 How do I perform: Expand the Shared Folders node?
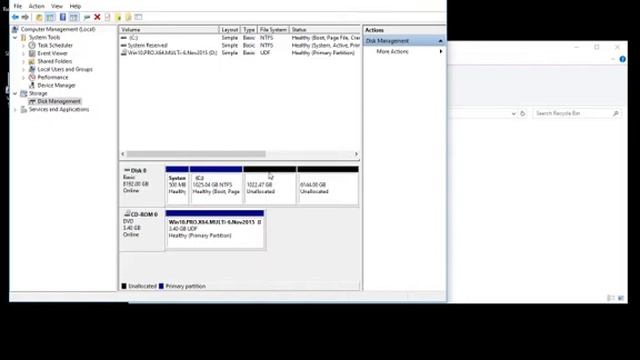coord(23,61)
